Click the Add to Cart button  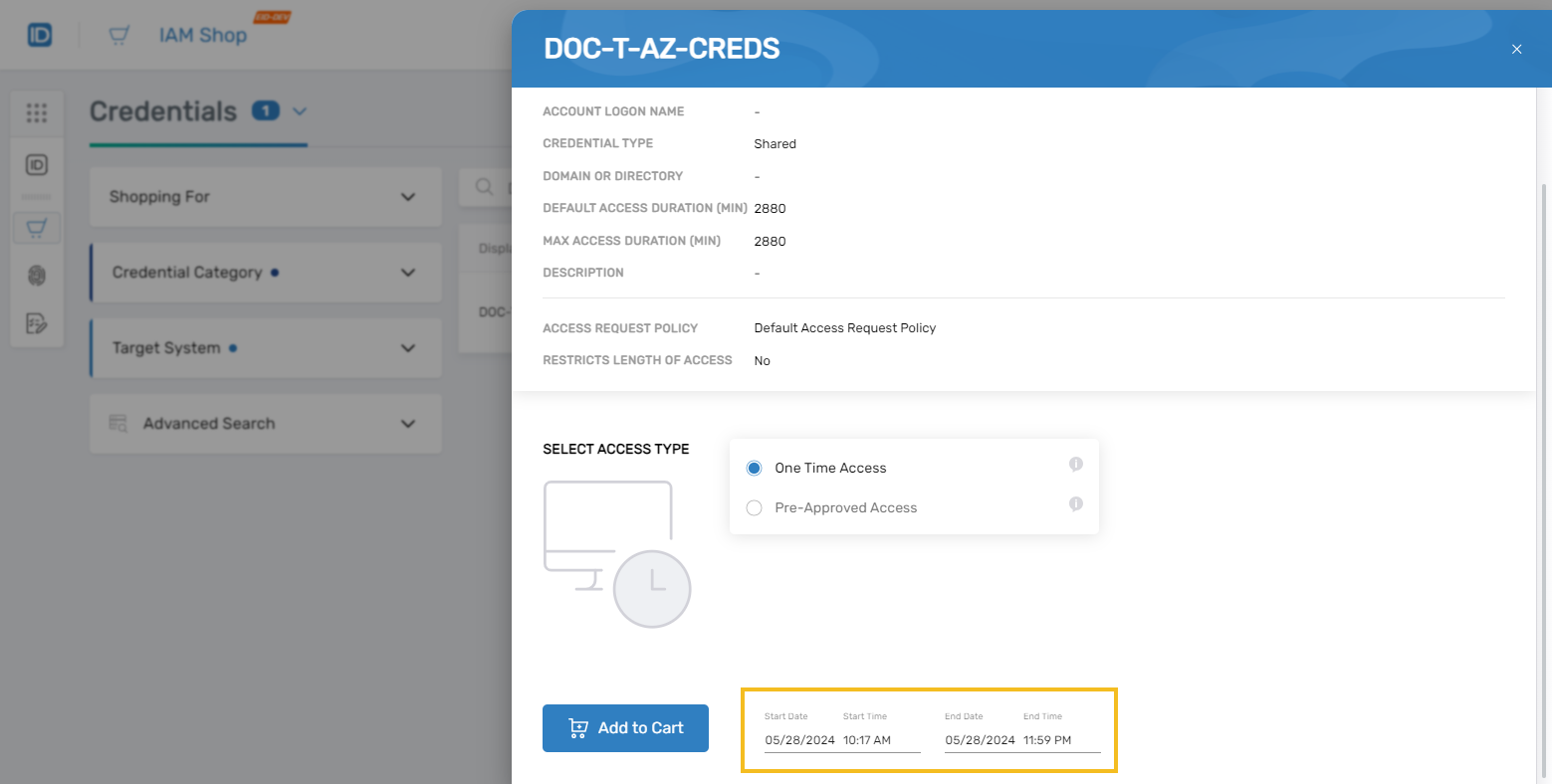[x=625, y=728]
